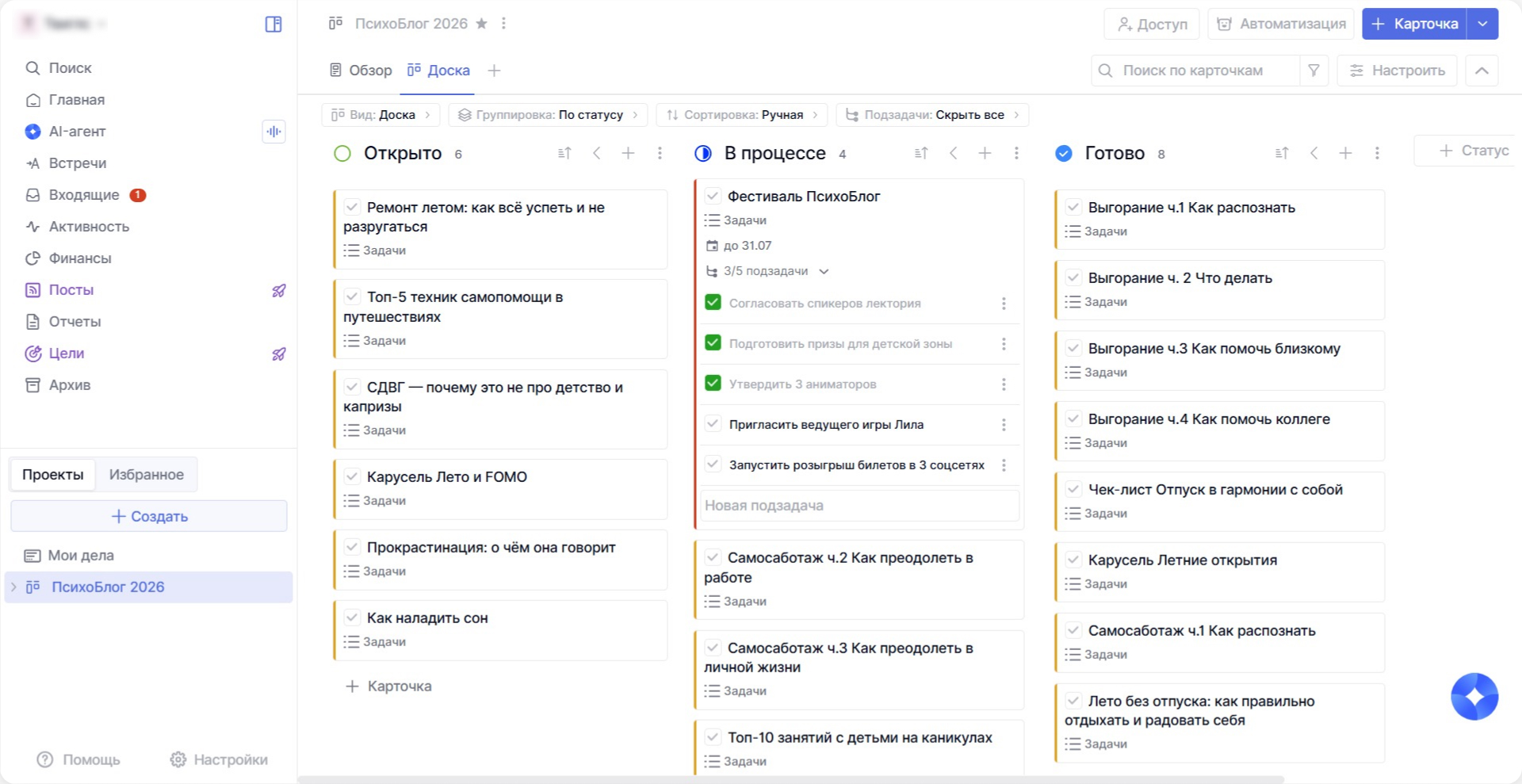Open the floating AI assistant button
Viewport: 1522px width, 784px height.
pyautogui.click(x=1474, y=697)
